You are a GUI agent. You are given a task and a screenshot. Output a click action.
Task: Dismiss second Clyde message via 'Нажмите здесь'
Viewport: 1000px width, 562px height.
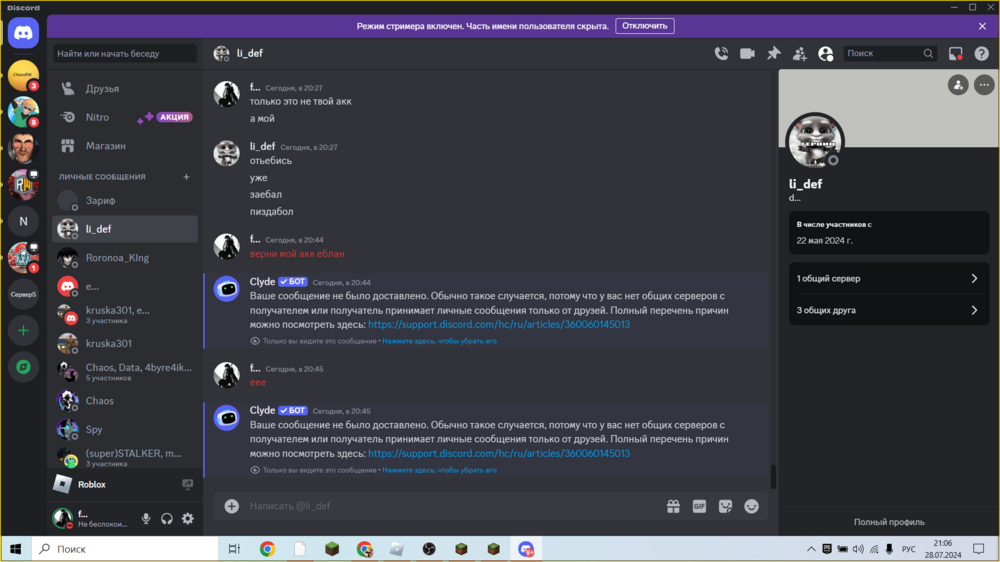coord(439,470)
